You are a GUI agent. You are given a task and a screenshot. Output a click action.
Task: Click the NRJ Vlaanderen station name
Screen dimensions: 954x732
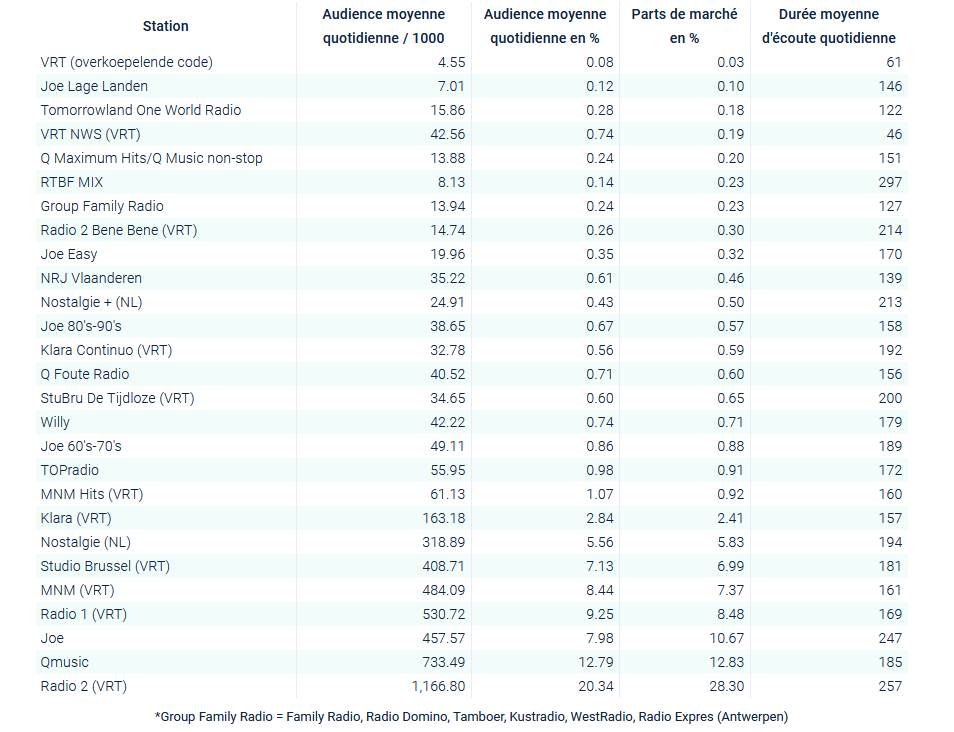(x=91, y=278)
